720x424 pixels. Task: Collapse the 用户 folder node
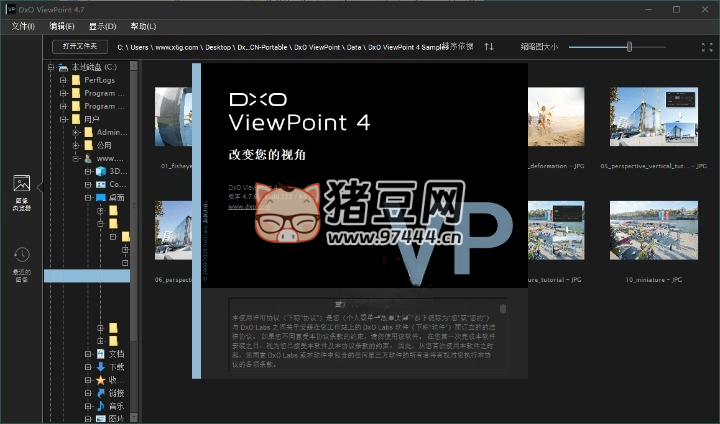tap(63, 119)
